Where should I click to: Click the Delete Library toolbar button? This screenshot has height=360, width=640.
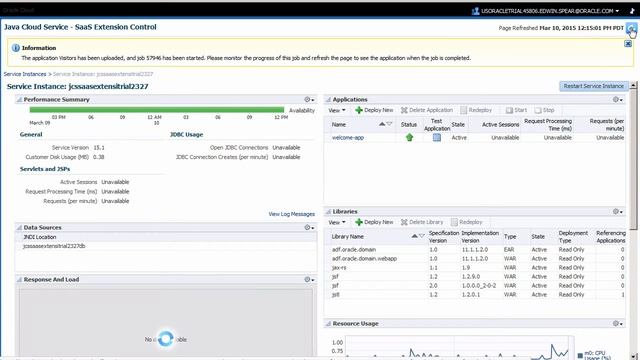[x=422, y=222]
